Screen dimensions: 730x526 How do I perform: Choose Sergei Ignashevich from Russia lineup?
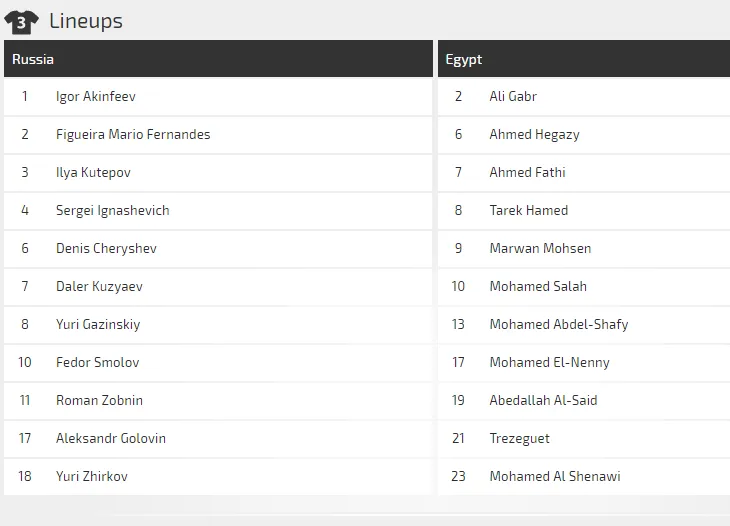(113, 210)
